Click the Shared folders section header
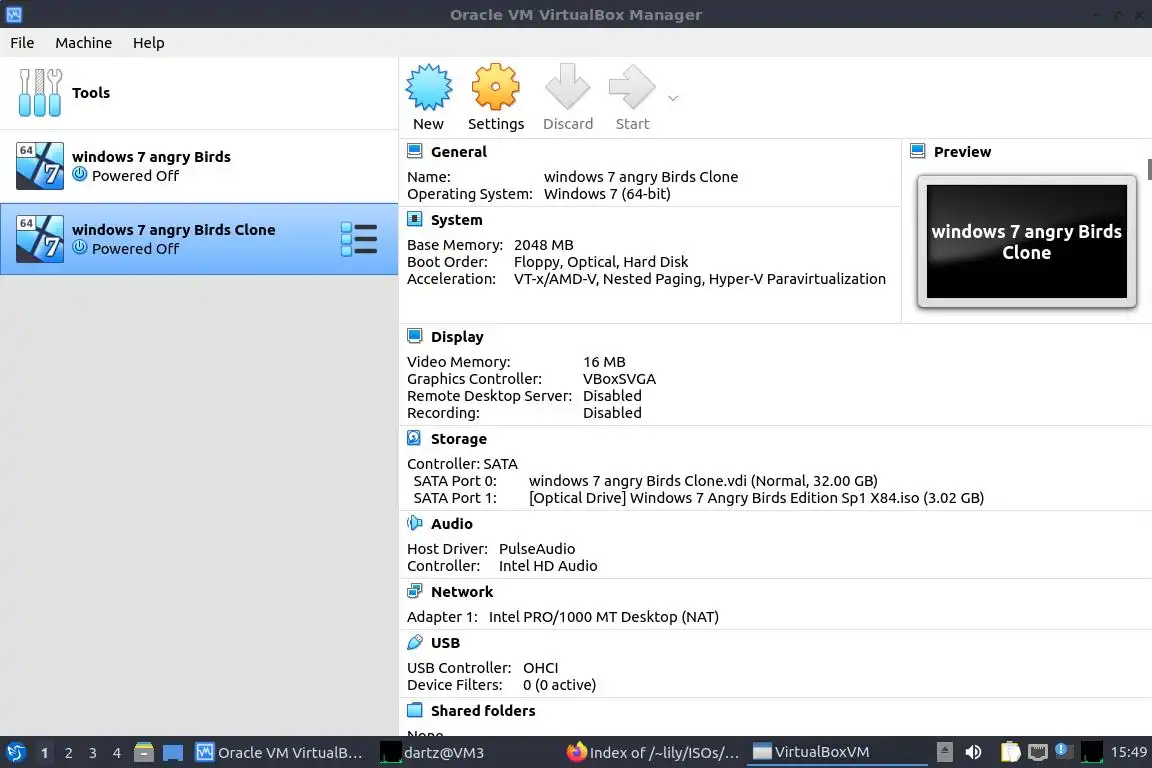Screen dimensions: 1152x768 (483, 711)
